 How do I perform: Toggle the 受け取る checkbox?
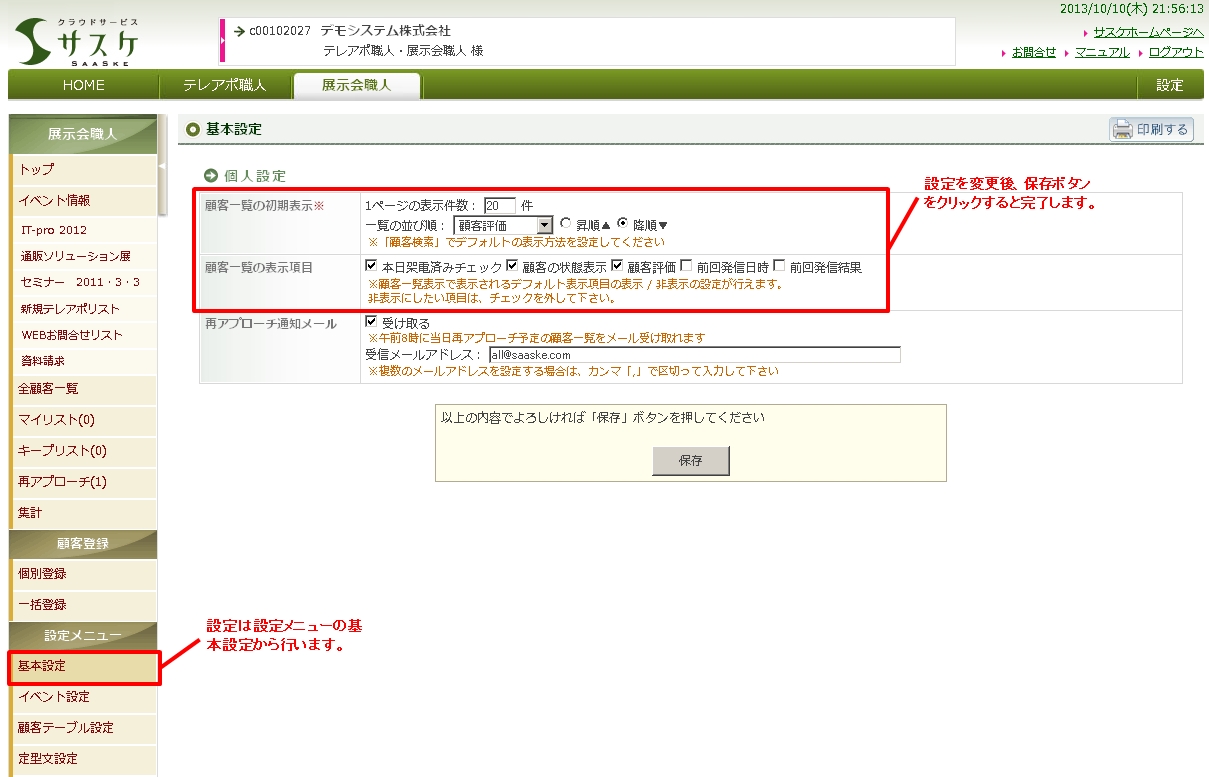click(372, 322)
